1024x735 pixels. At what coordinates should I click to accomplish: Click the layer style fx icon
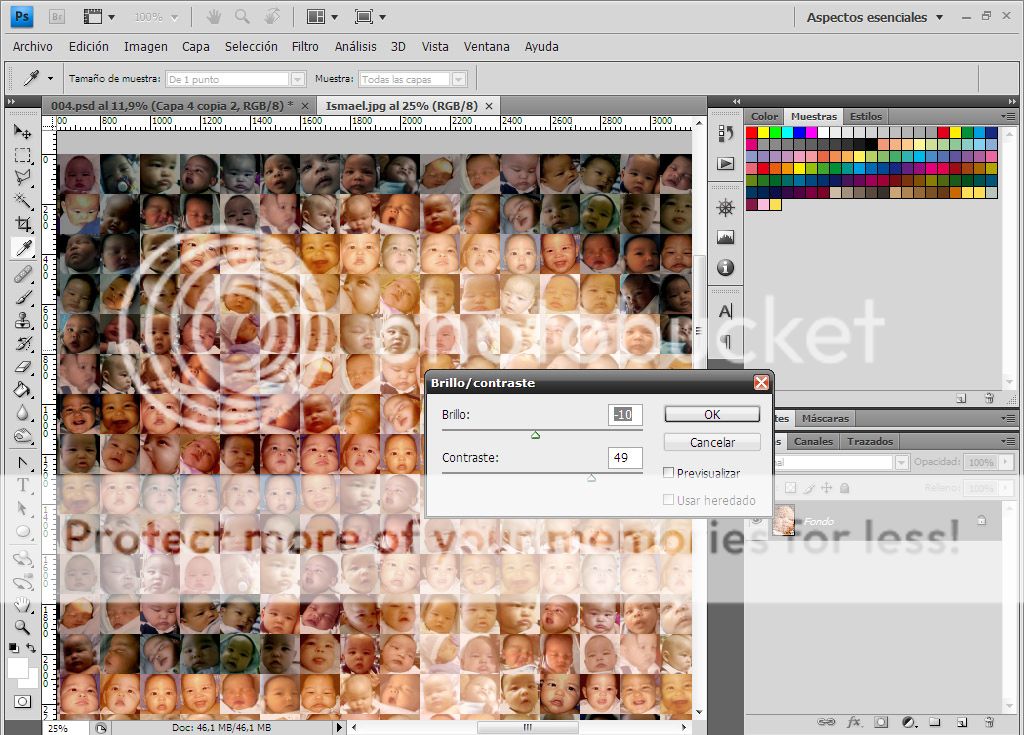click(854, 722)
